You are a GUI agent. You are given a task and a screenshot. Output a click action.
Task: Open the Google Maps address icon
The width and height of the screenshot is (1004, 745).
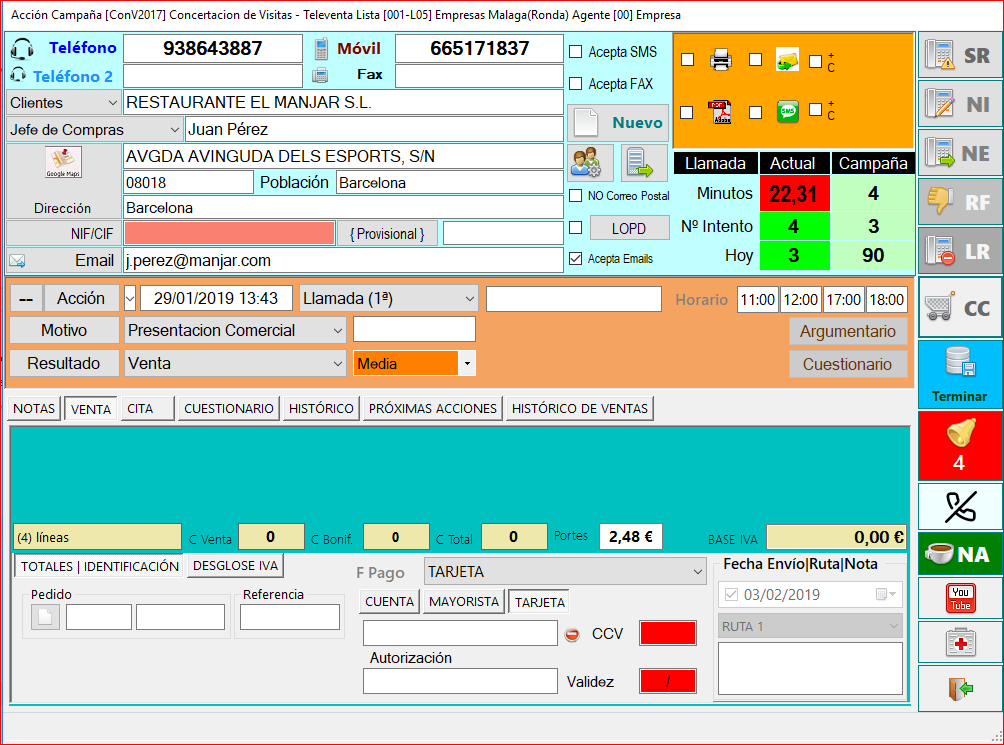tap(63, 162)
